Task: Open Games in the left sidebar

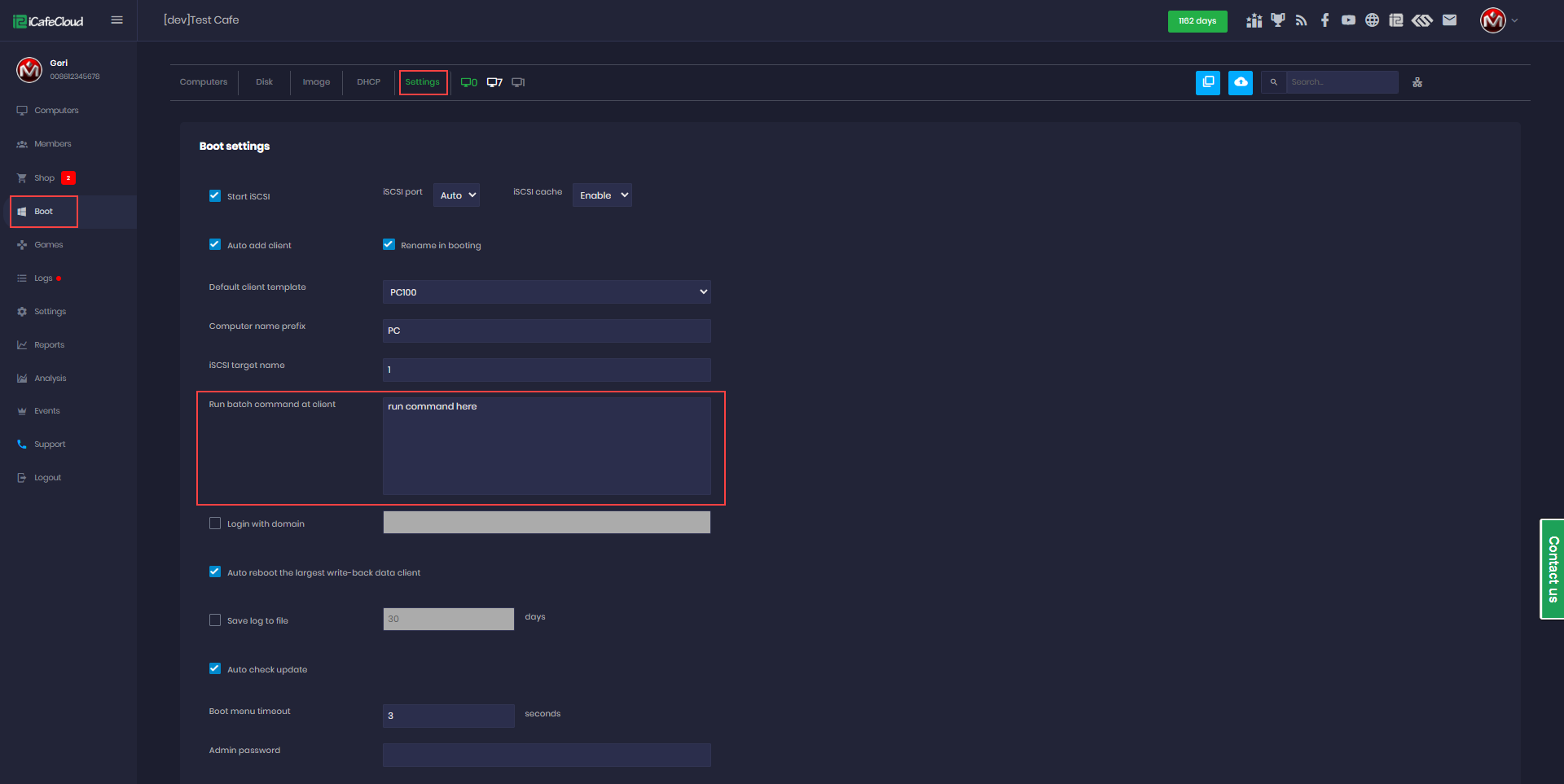Action: pos(48,245)
